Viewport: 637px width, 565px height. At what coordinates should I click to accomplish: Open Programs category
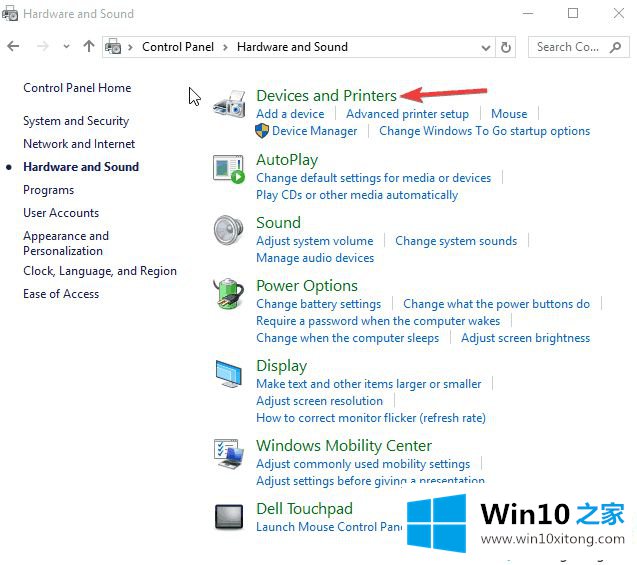click(x=49, y=190)
